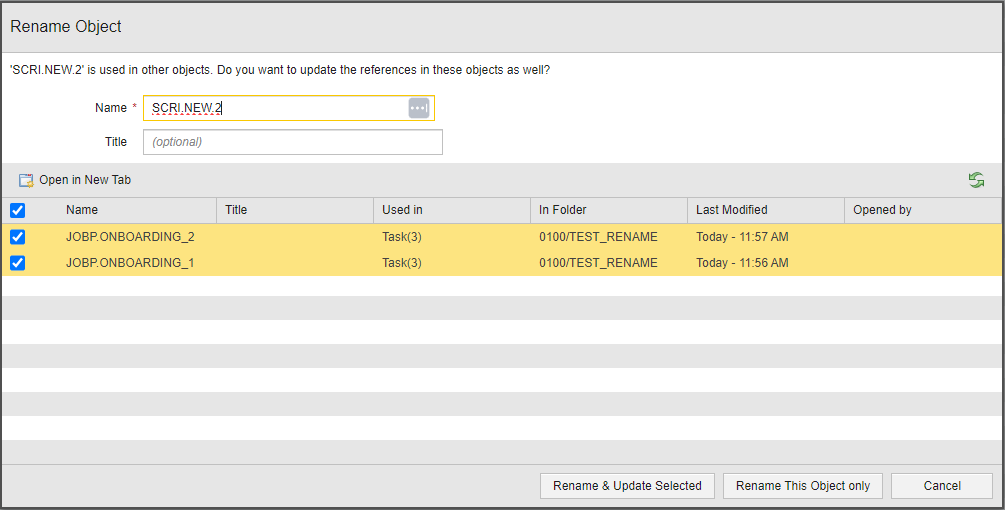1005x510 pixels.
Task: Sort by the Last Modified column header
Action: point(732,210)
